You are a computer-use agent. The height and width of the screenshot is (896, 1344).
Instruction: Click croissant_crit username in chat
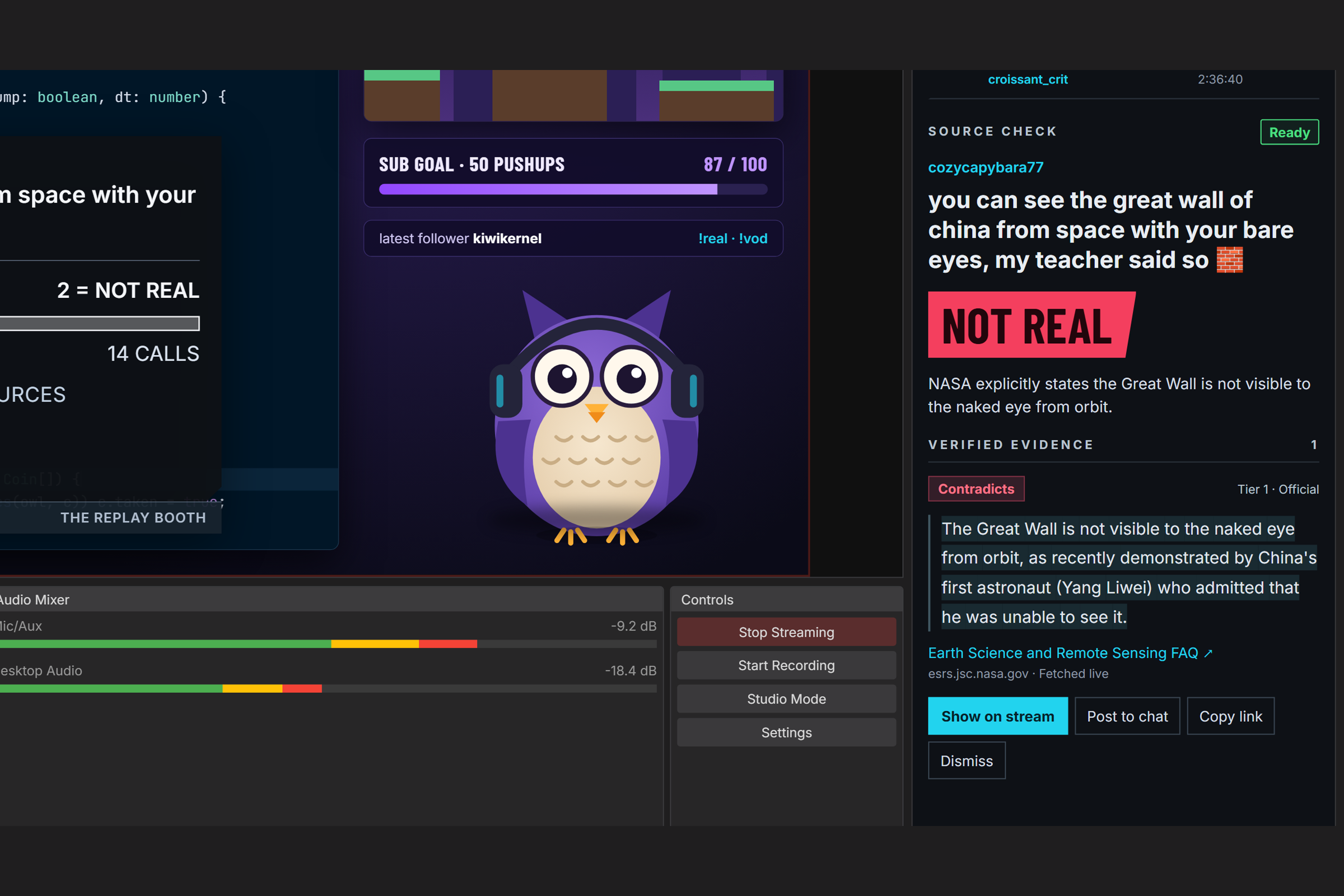tap(1028, 79)
